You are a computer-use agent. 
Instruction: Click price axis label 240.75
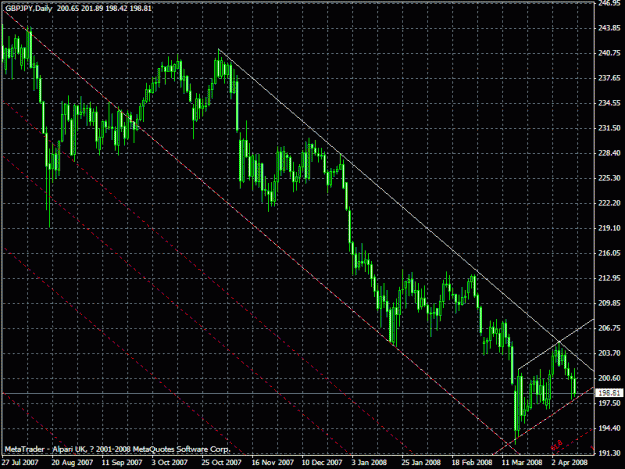coord(609,53)
